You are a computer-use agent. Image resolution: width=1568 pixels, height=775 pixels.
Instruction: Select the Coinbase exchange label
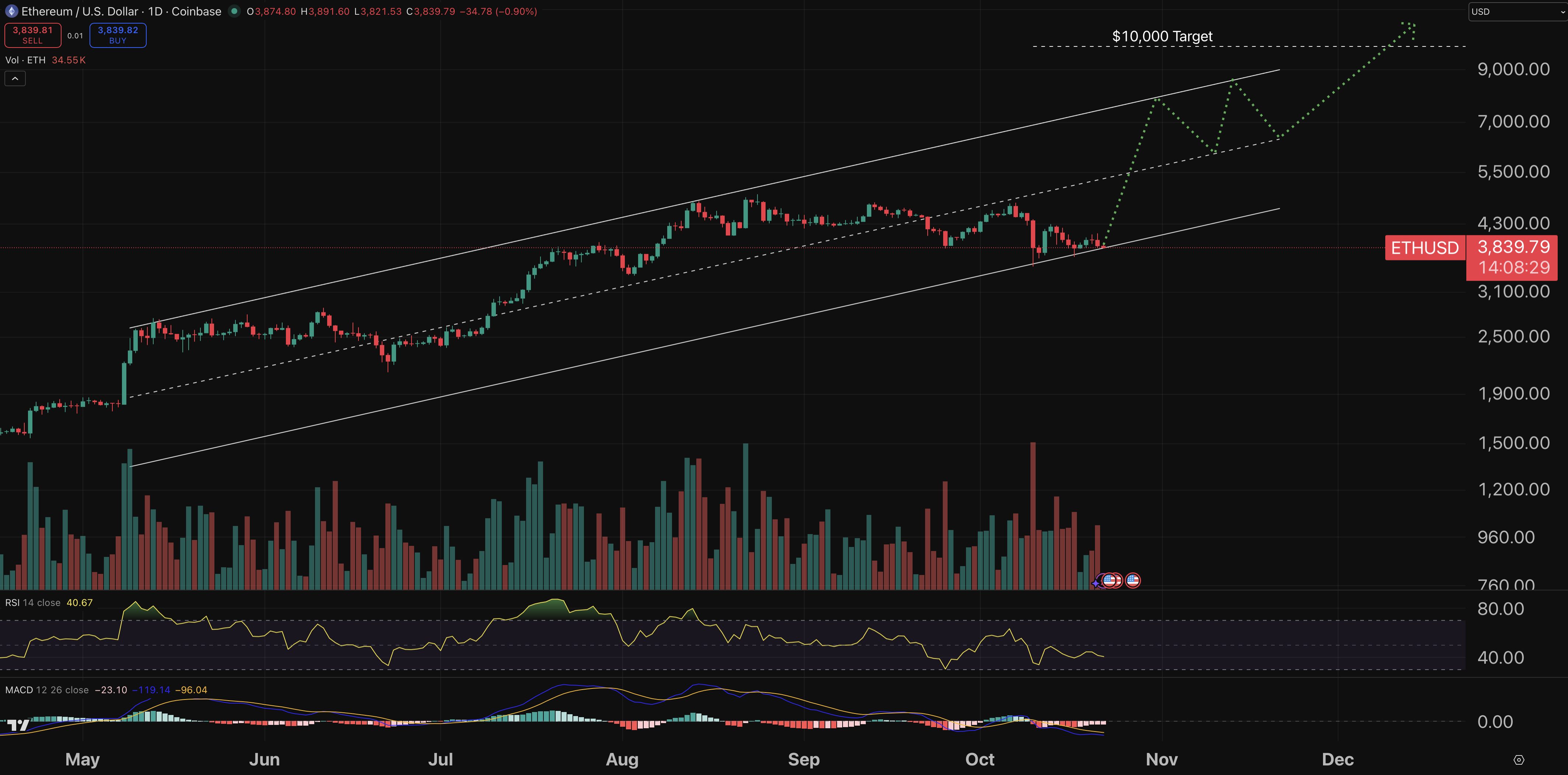coord(195,11)
